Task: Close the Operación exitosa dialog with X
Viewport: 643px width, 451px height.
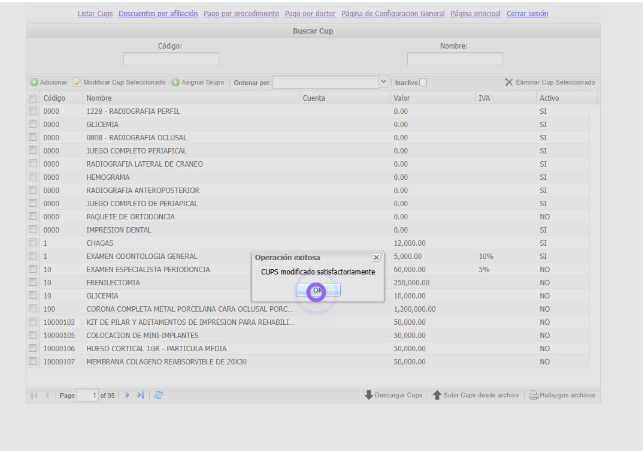Action: pos(376,257)
